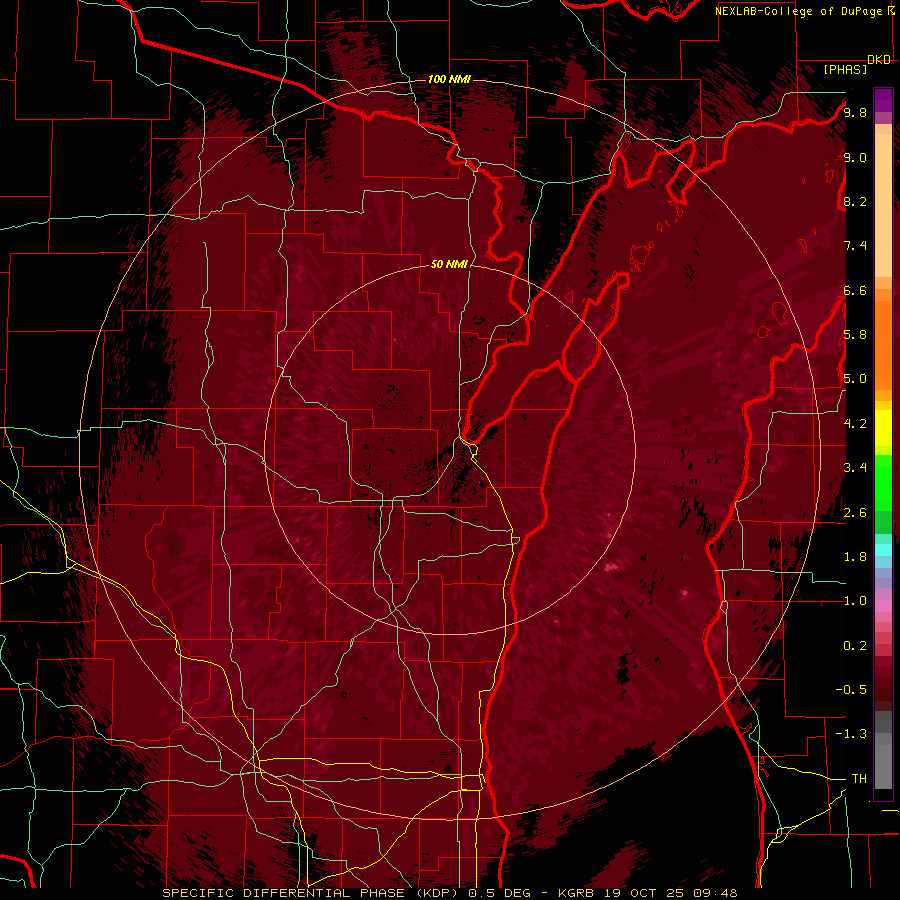The image size is (900, 900).
Task: Pick the cyan band on the color bar
Action: pos(883,550)
